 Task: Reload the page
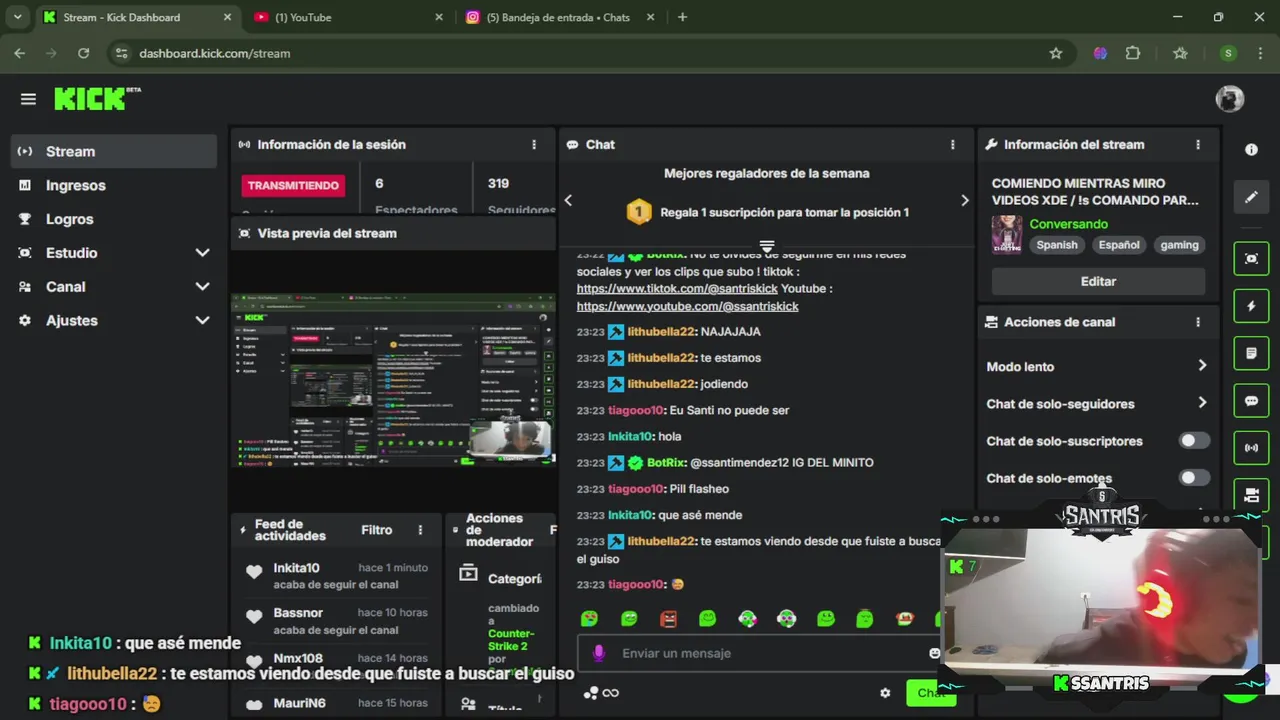coord(83,53)
